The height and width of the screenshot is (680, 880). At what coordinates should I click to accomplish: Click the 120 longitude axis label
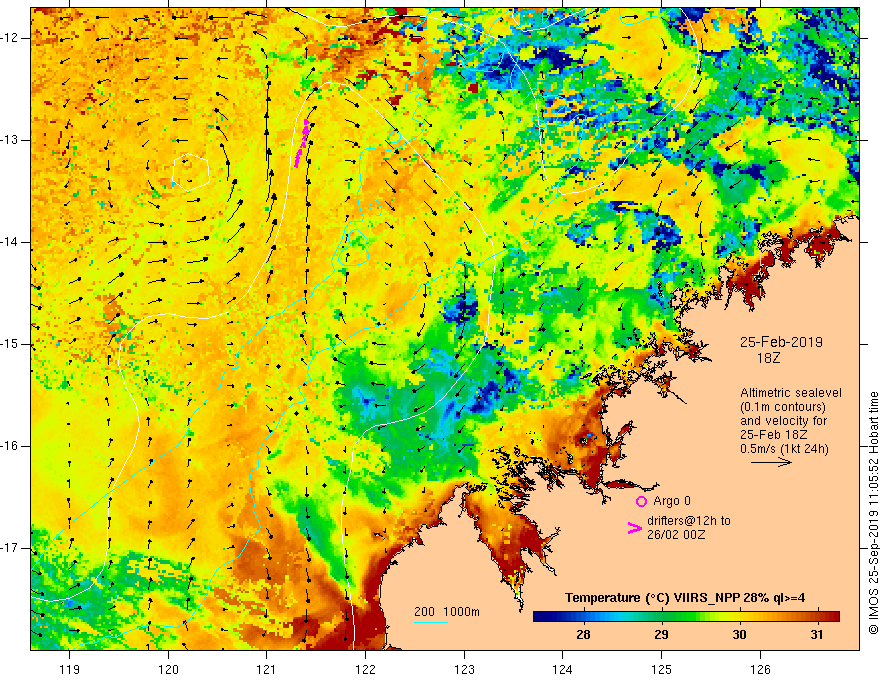click(x=168, y=669)
